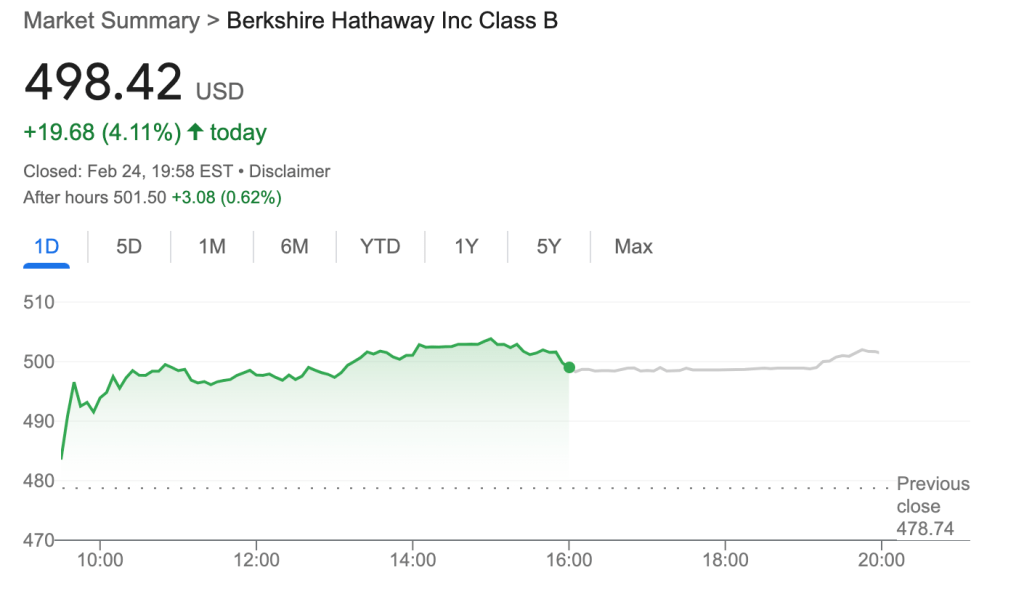Switch to the 1Y chart view
The width and height of the screenshot is (1024, 607).
click(466, 247)
